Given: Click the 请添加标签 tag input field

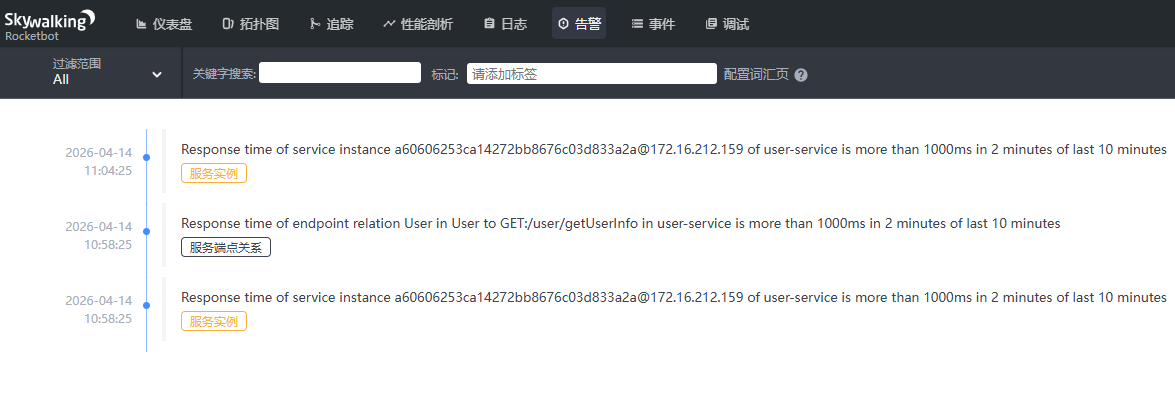Looking at the screenshot, I should pos(592,73).
